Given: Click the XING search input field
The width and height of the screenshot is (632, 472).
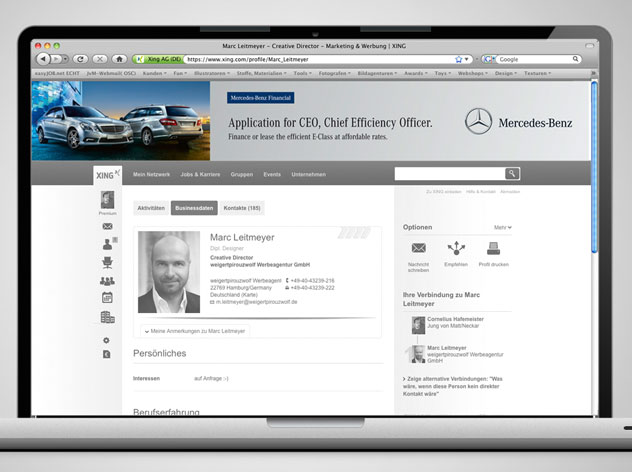Looking at the screenshot, I should [x=448, y=174].
